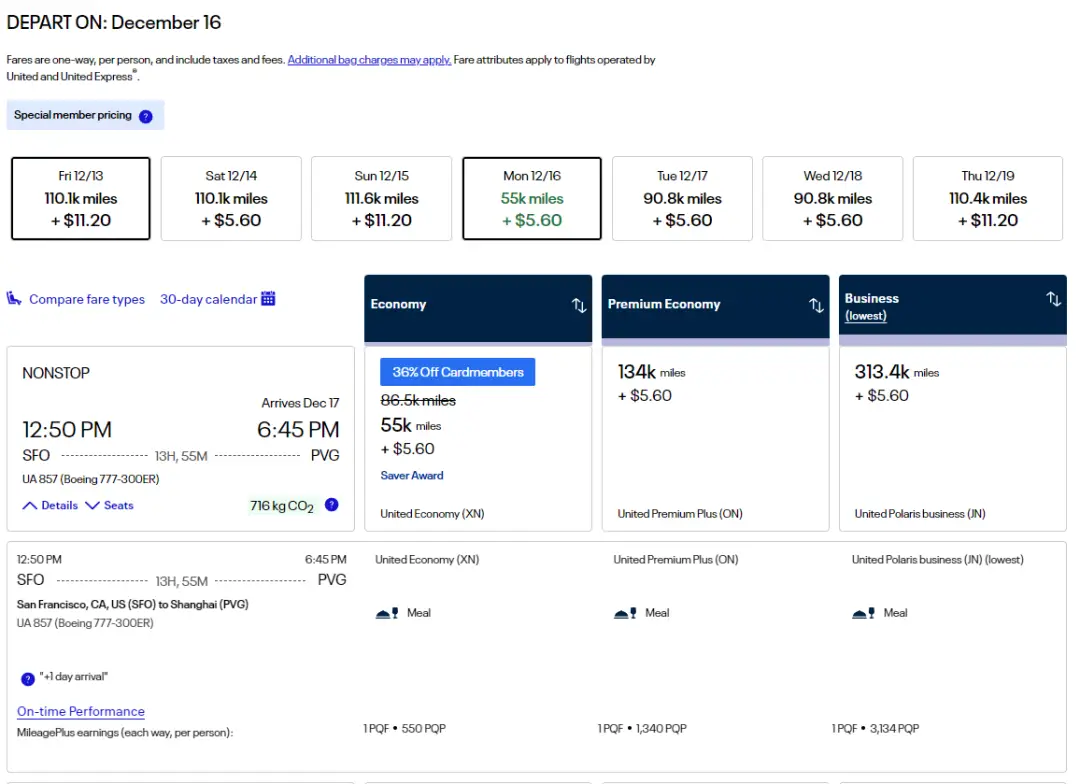Click the 36% Off Cardmembers badge
The width and height of the screenshot is (1080, 784).
point(457,372)
